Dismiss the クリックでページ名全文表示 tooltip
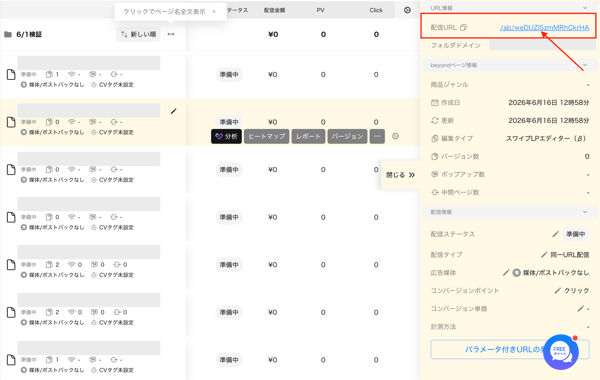 coord(214,11)
